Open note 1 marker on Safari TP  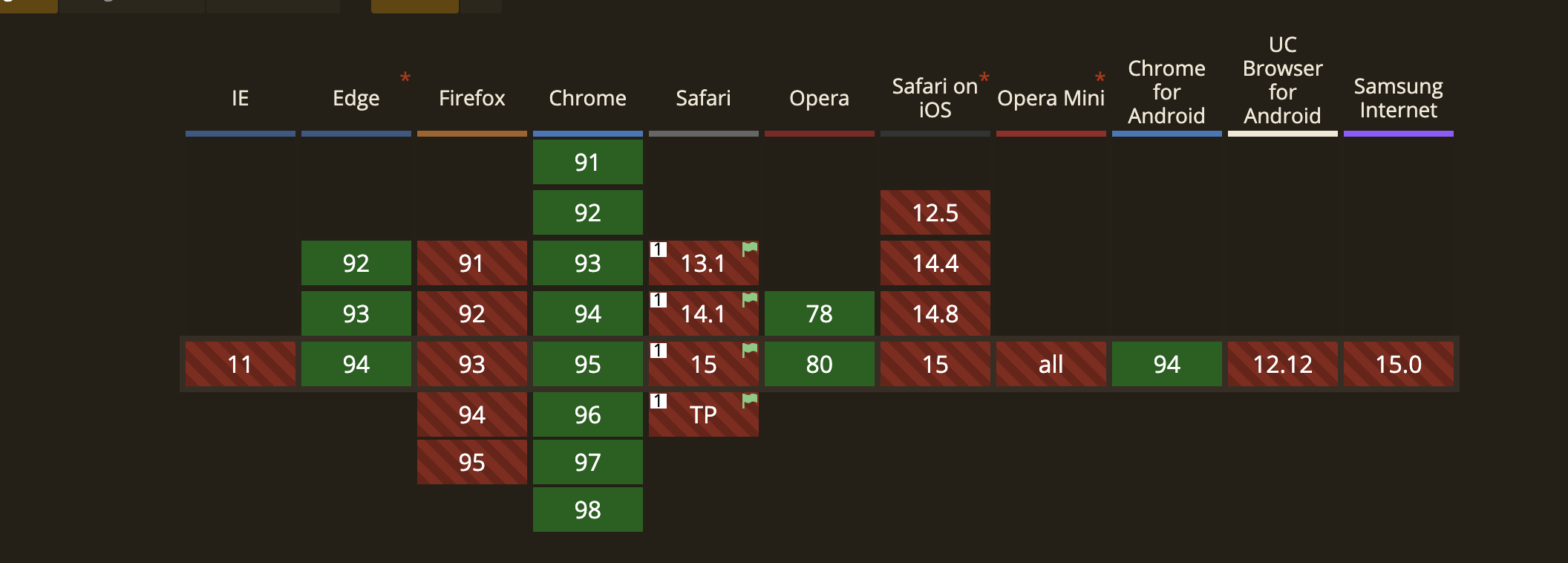pos(659,401)
